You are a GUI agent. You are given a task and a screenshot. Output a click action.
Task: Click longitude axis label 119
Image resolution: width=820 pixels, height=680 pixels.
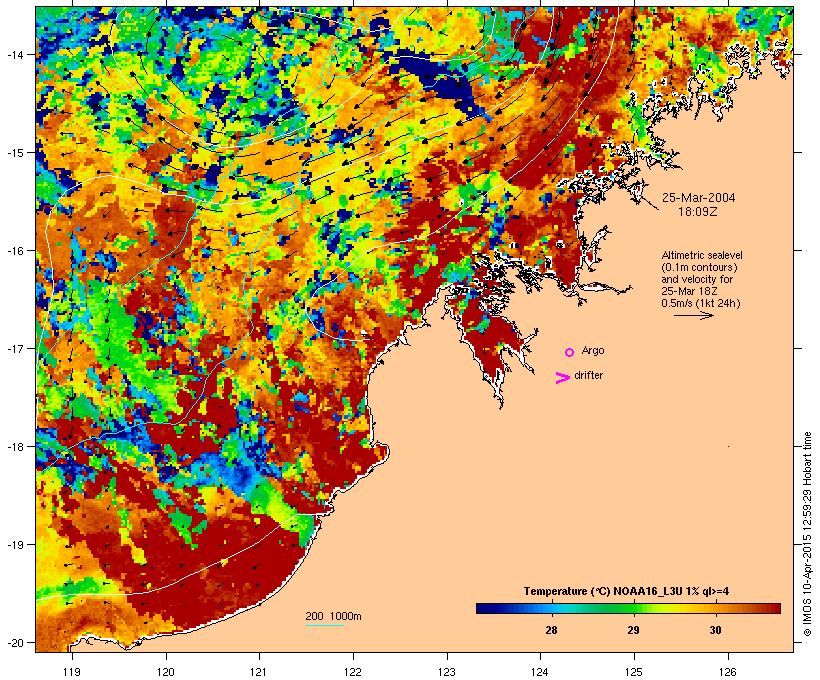pyautogui.click(x=72, y=672)
